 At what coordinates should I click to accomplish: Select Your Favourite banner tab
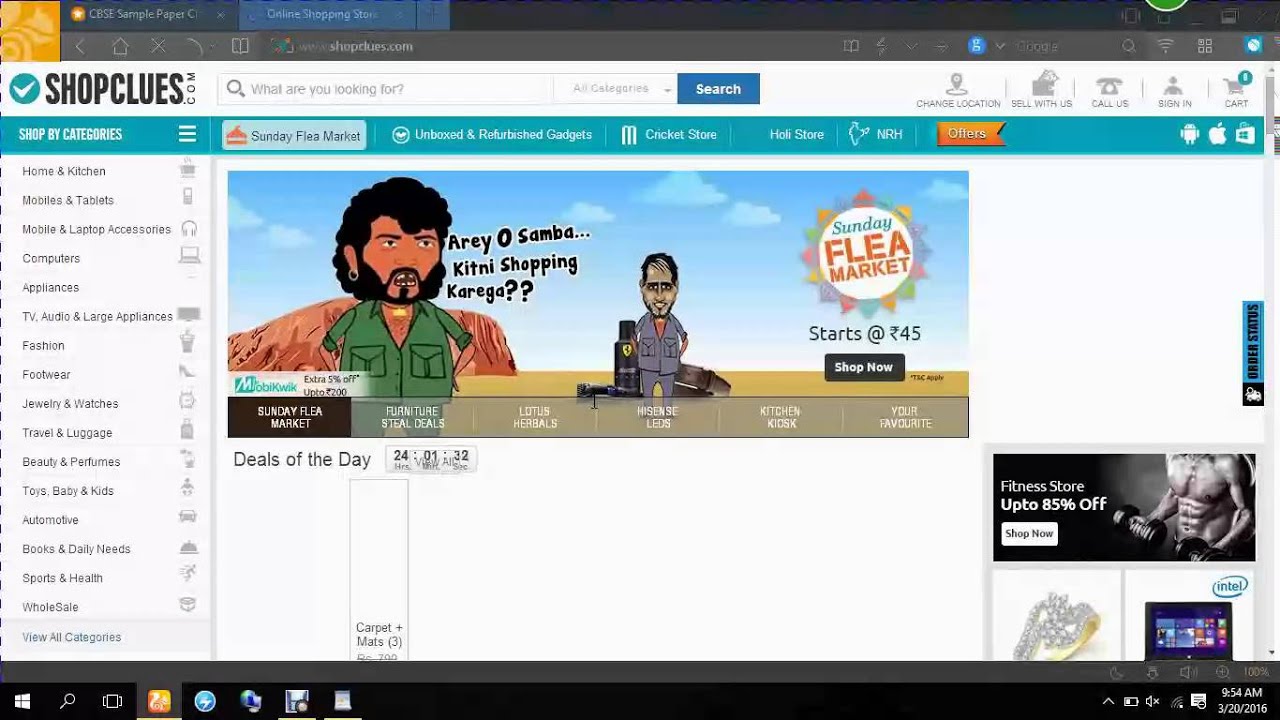[905, 417]
